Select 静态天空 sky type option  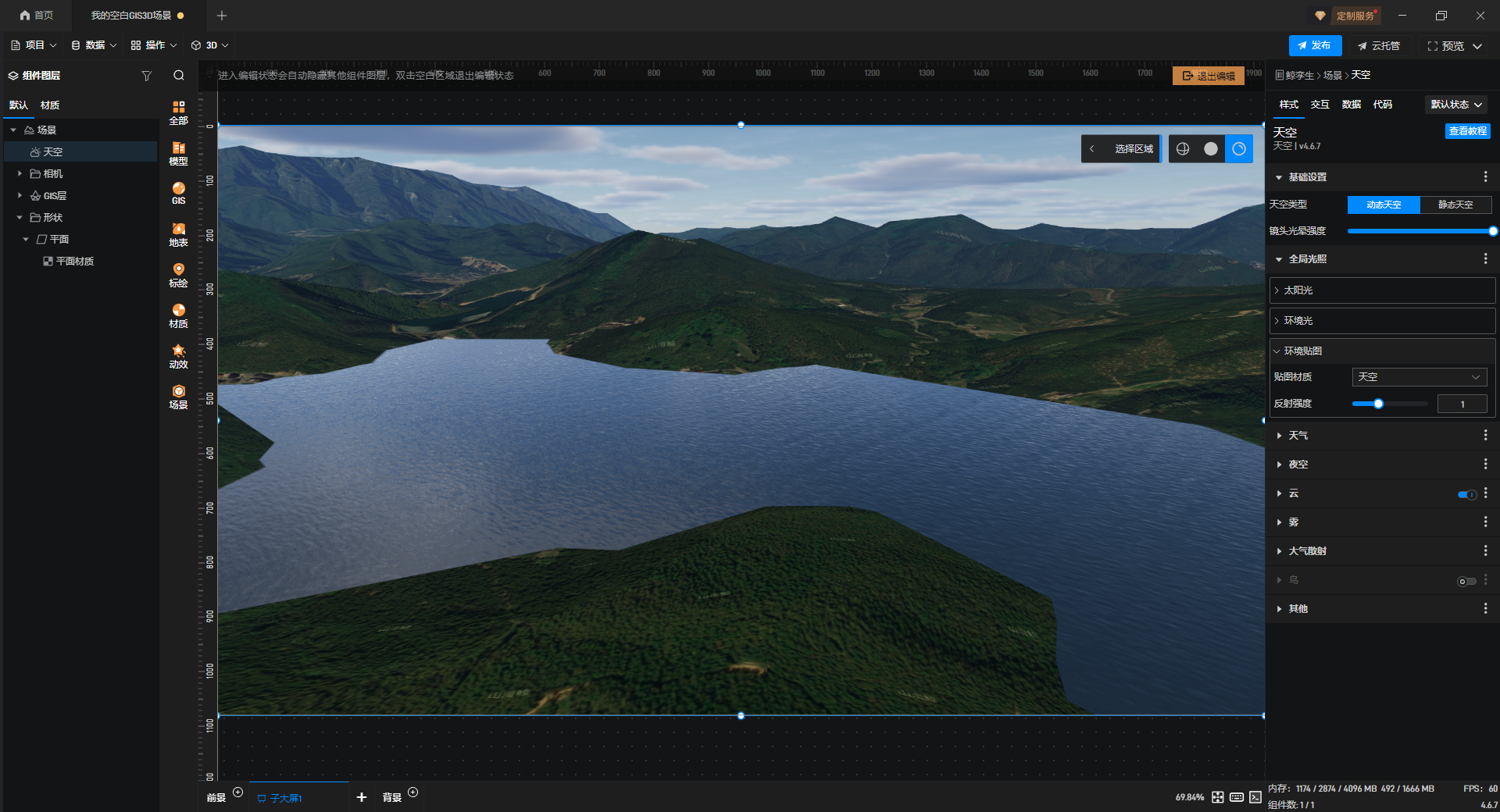click(x=1455, y=205)
